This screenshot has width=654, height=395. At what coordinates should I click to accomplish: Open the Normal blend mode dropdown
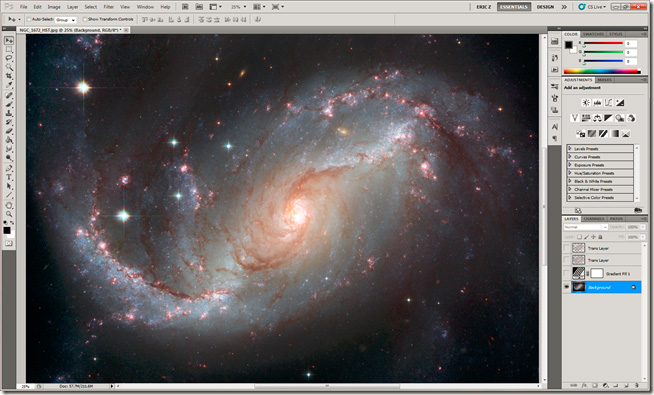(x=586, y=227)
